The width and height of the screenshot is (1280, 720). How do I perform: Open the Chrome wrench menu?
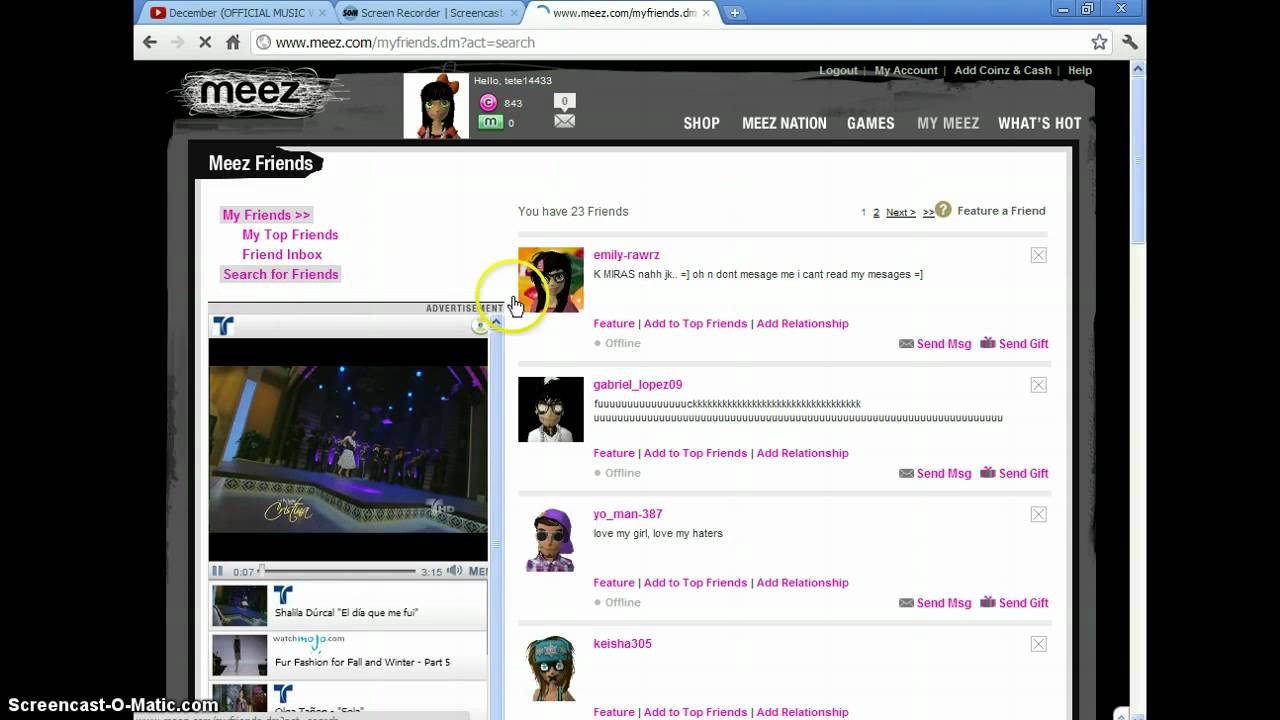click(1130, 42)
